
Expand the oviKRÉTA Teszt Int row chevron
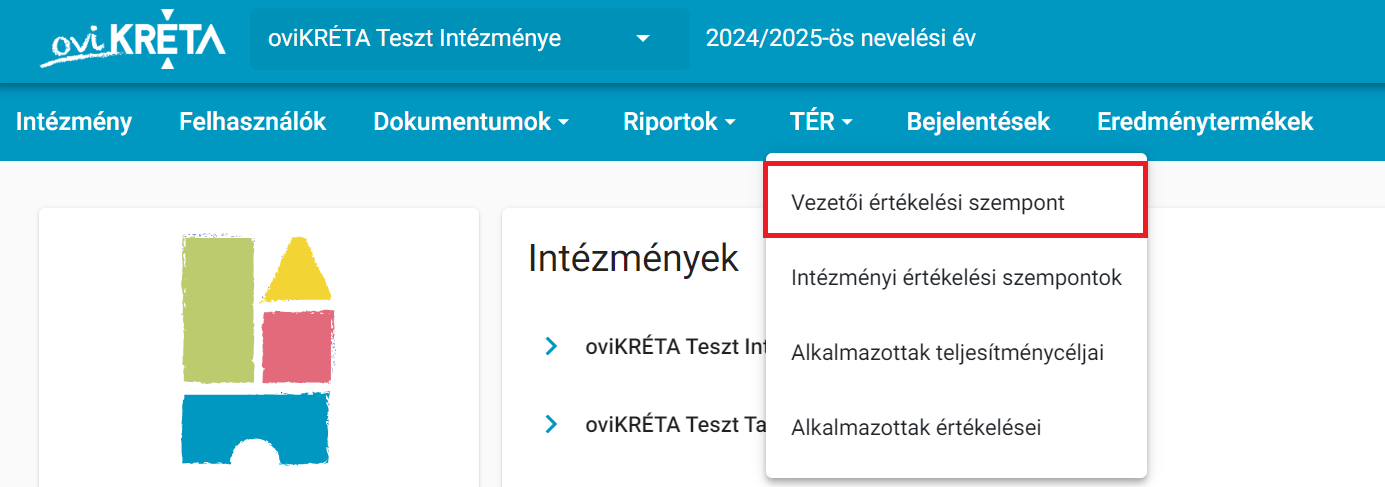[x=551, y=347]
